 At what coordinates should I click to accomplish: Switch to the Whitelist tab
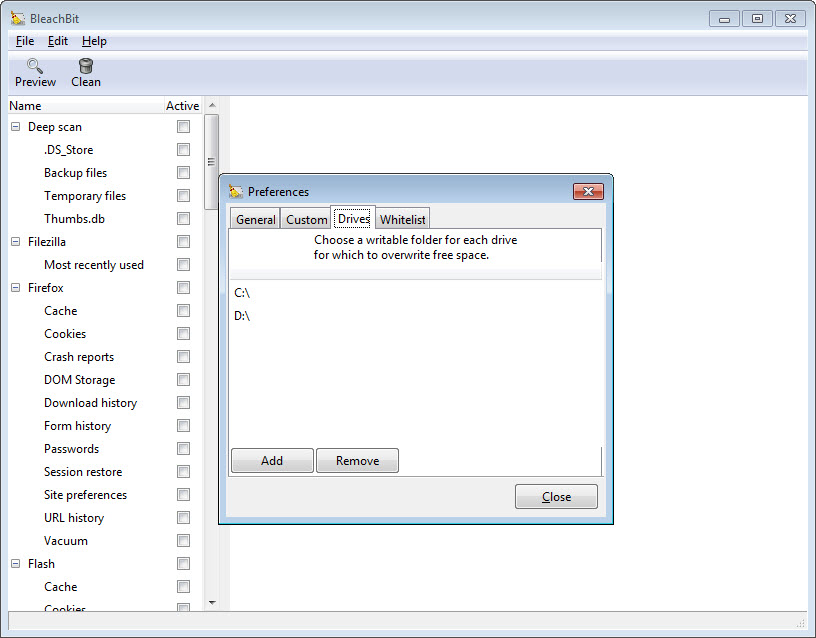click(x=402, y=220)
